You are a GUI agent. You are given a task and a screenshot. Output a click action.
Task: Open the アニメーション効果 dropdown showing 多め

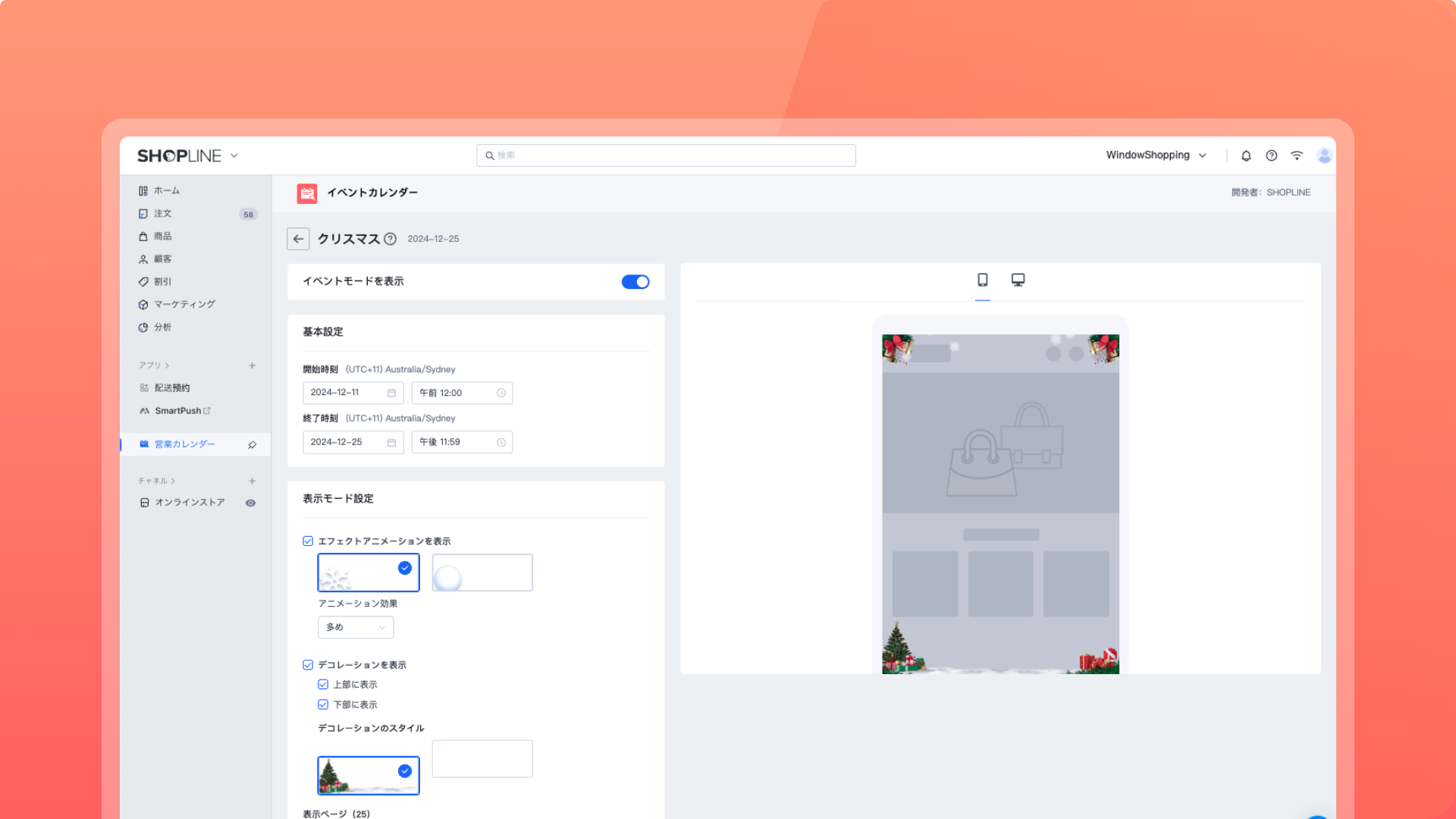tap(356, 627)
